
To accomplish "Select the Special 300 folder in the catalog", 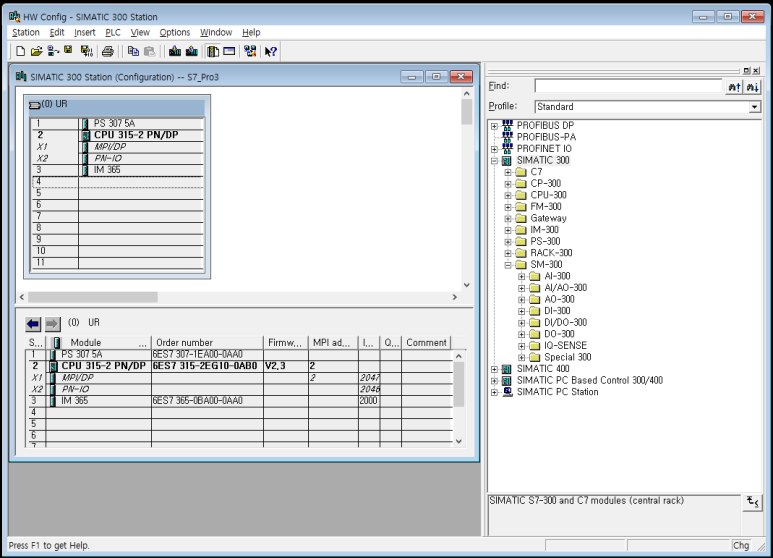I will click(567, 357).
